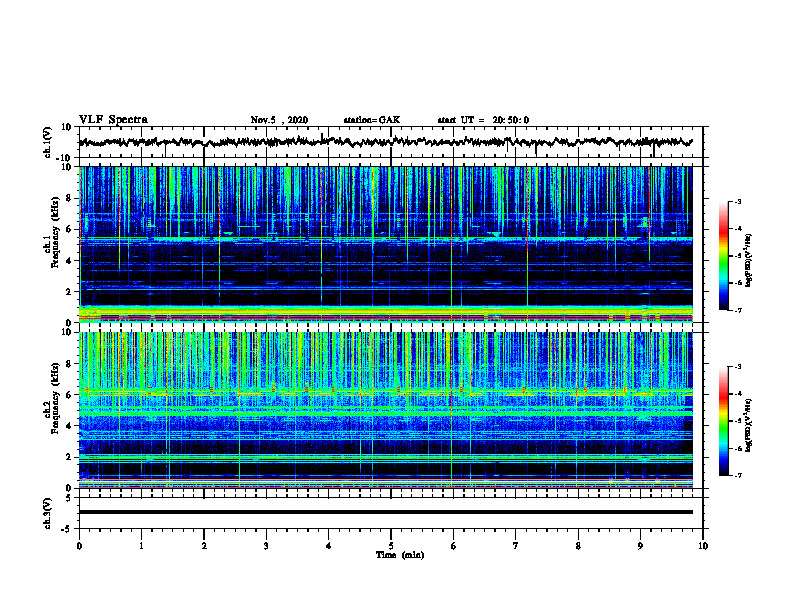Screen dimensions: 792x612
Task: Pick the ch.2 spectrogram color scale bar
Action: click(723, 421)
